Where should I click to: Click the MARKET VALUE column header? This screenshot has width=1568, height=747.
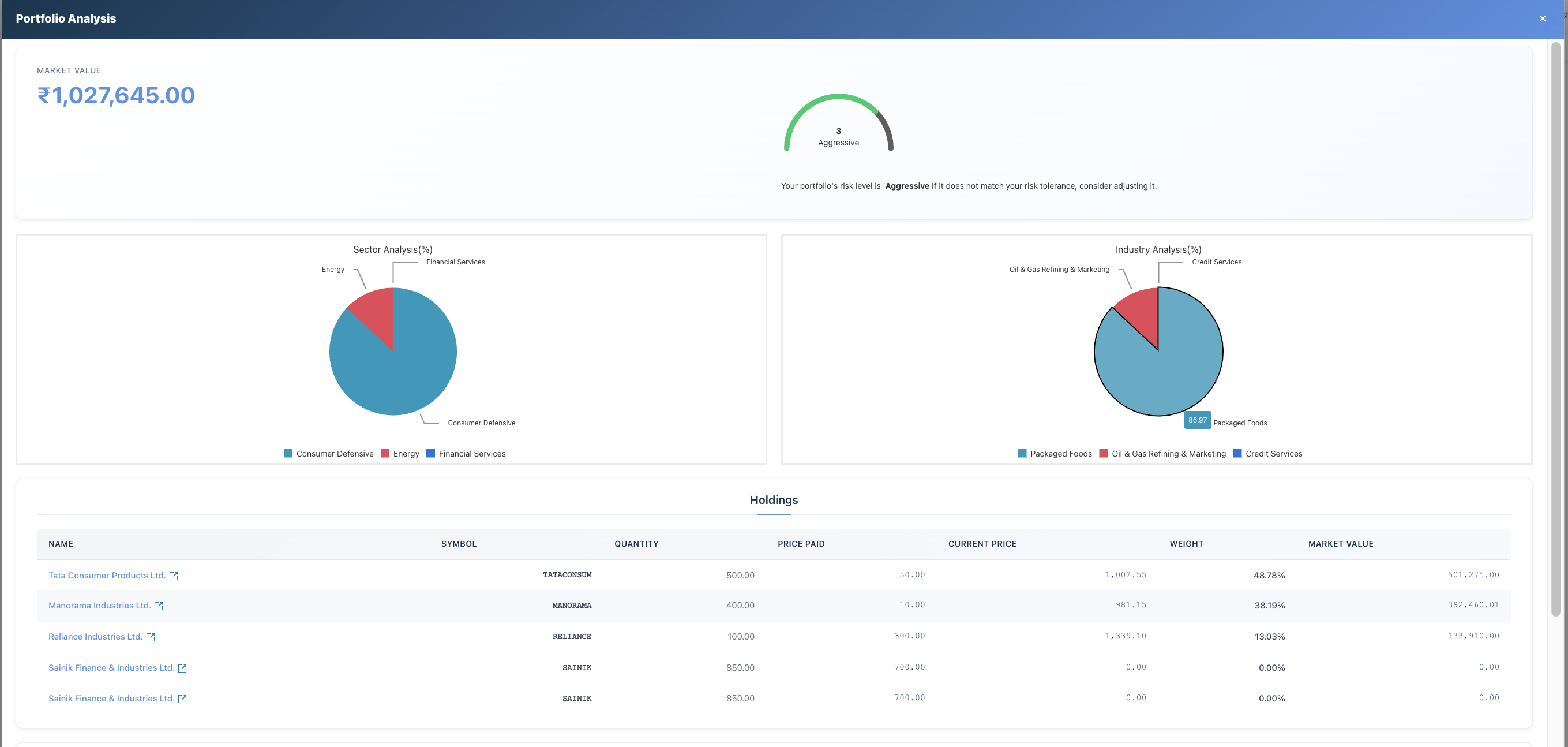click(1340, 543)
